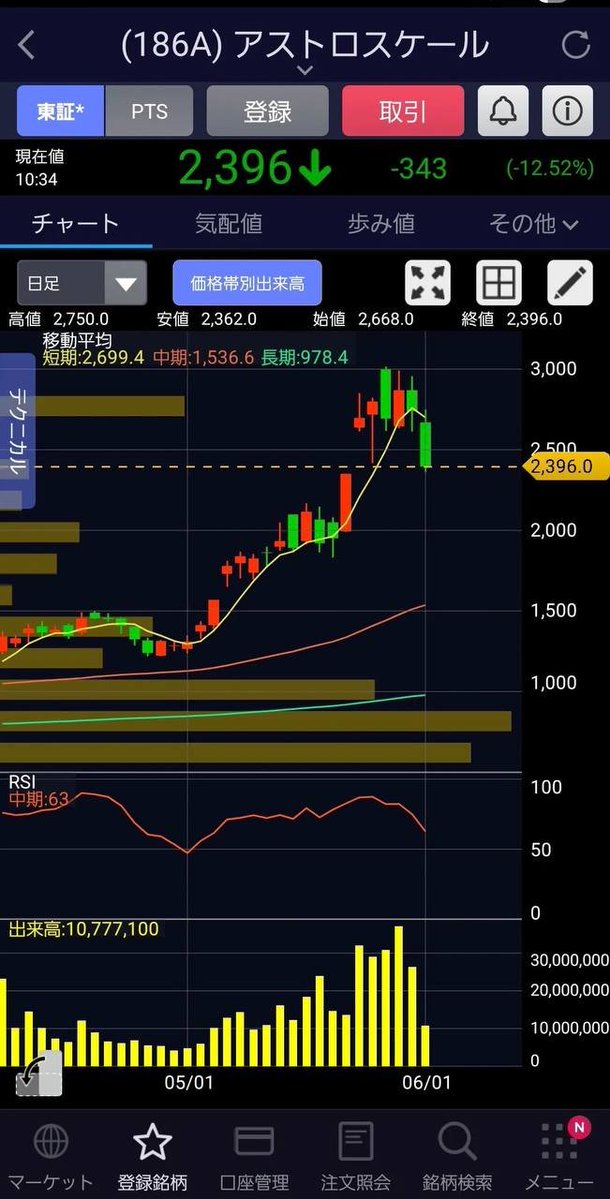Refresh the stock quote data

(x=575, y=45)
